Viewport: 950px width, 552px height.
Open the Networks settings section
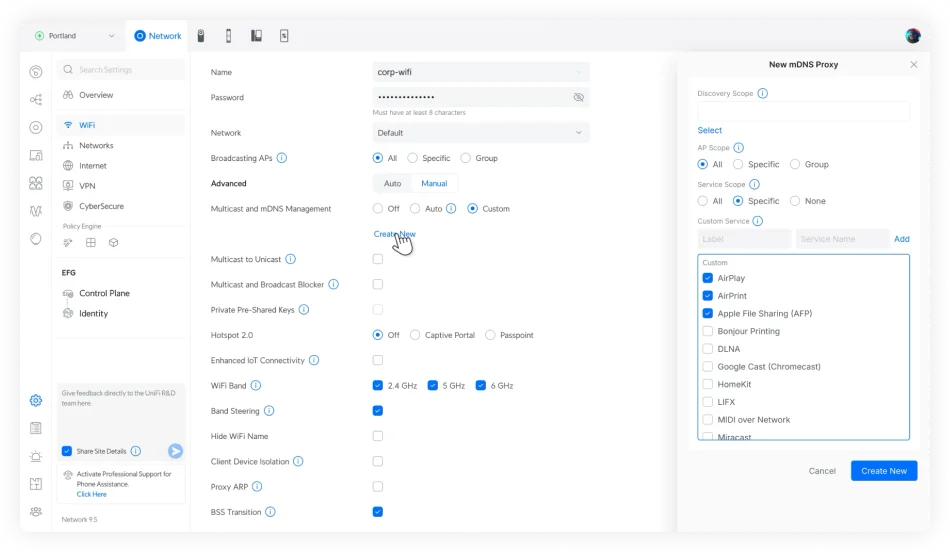pyautogui.click(x=96, y=145)
